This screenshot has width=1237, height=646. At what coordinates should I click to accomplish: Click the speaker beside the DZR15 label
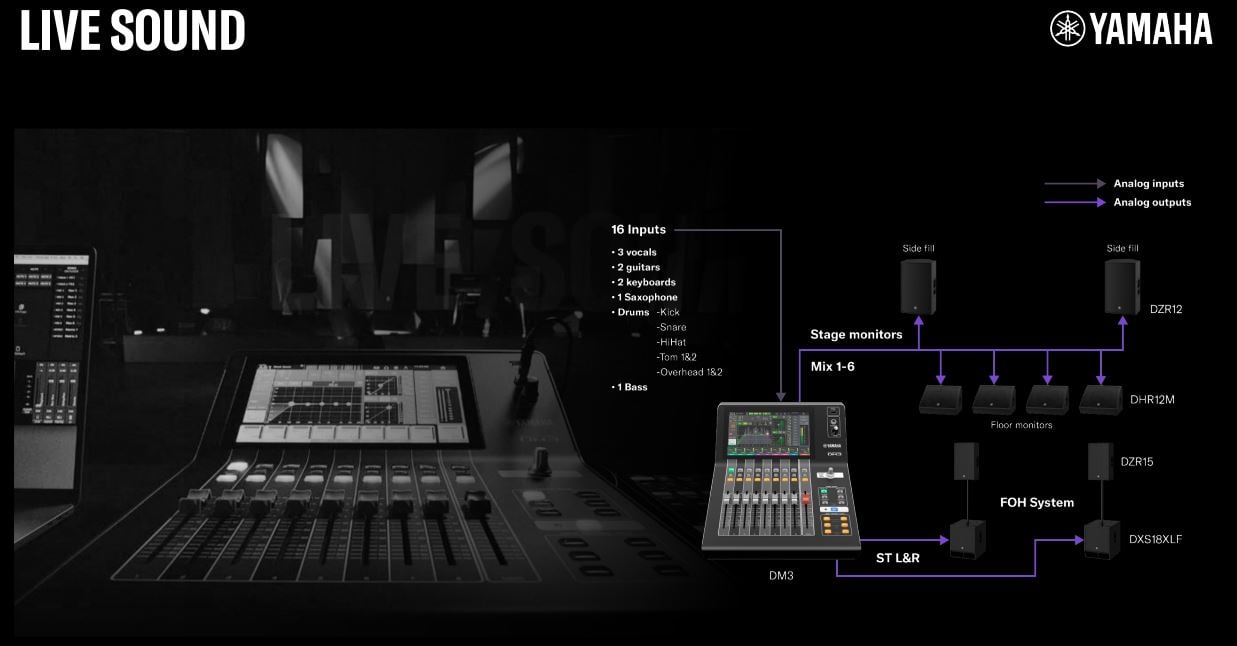point(1101,462)
